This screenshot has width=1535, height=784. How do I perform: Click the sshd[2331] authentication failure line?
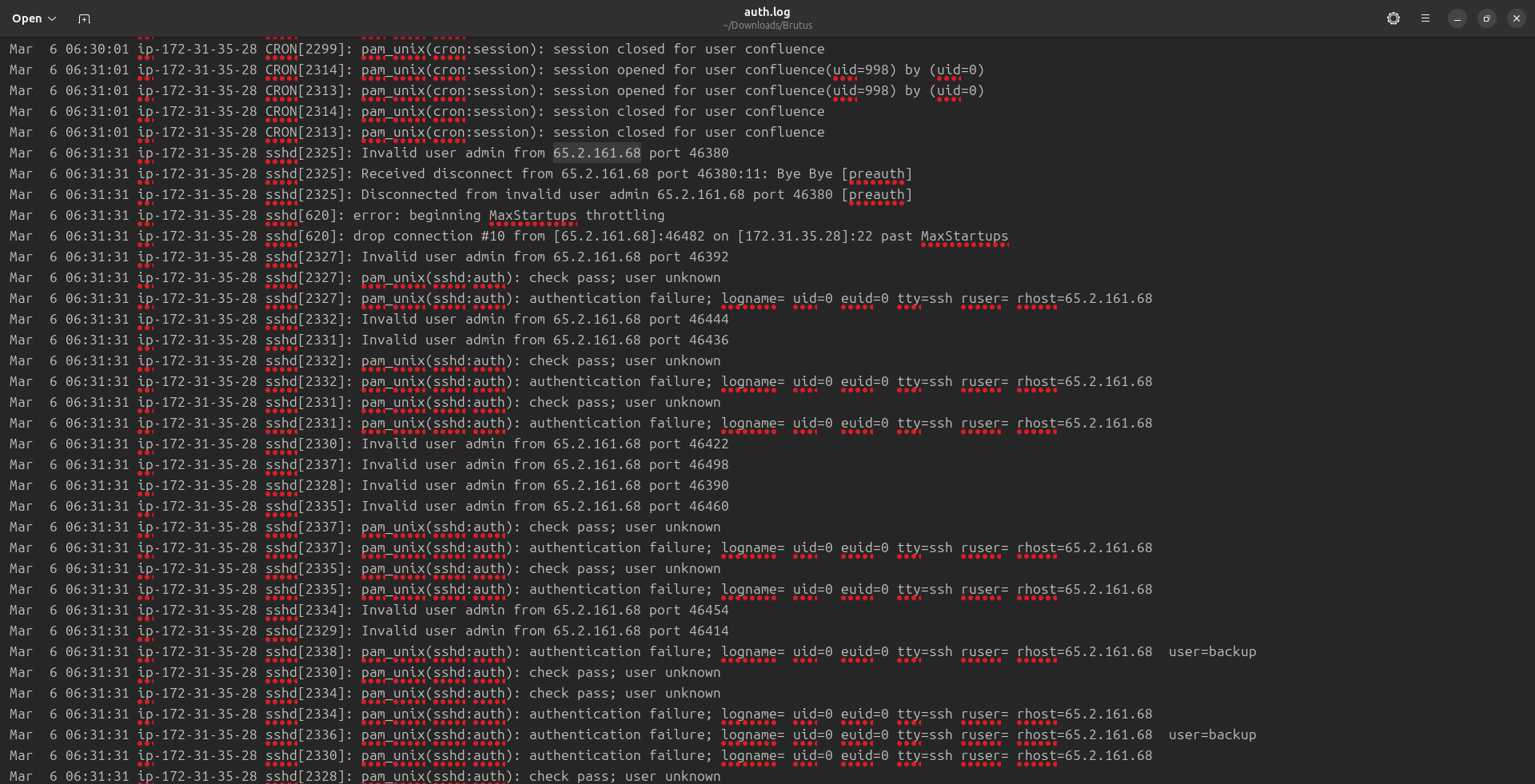point(581,424)
